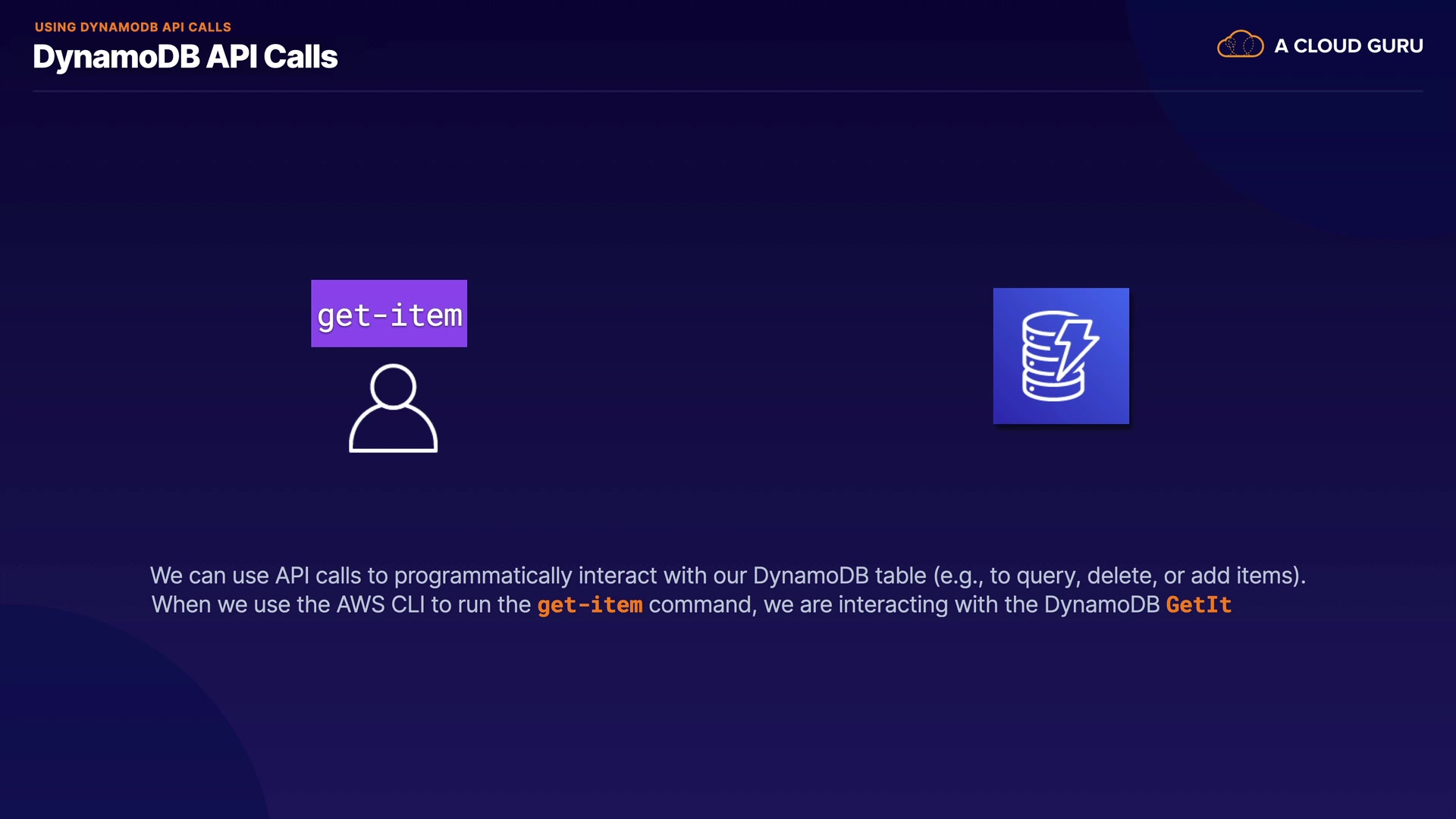Click the sentence start We can use API
The width and height of the screenshot is (1456, 819).
pyautogui.click(x=230, y=576)
